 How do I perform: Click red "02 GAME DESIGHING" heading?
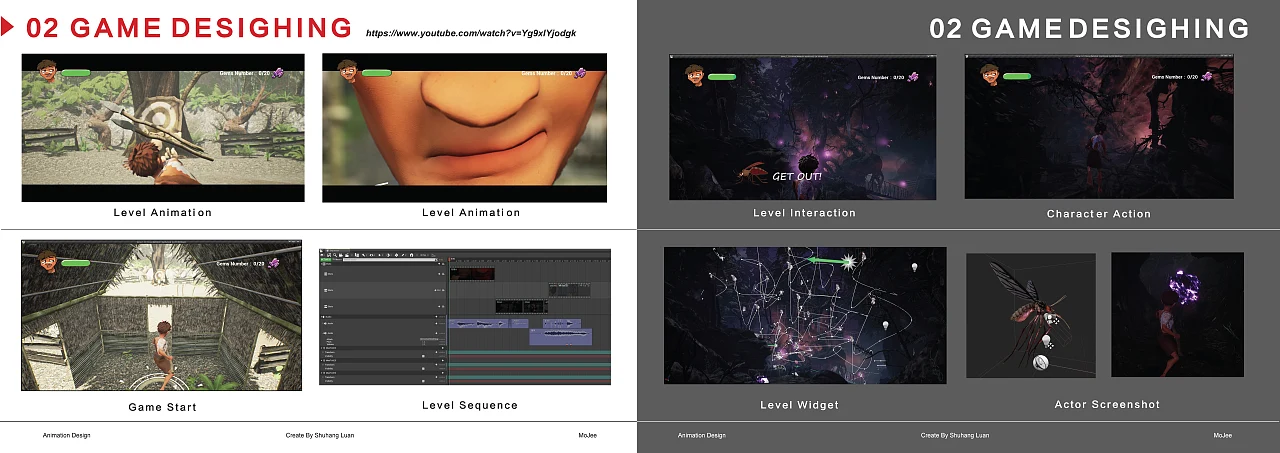click(189, 29)
